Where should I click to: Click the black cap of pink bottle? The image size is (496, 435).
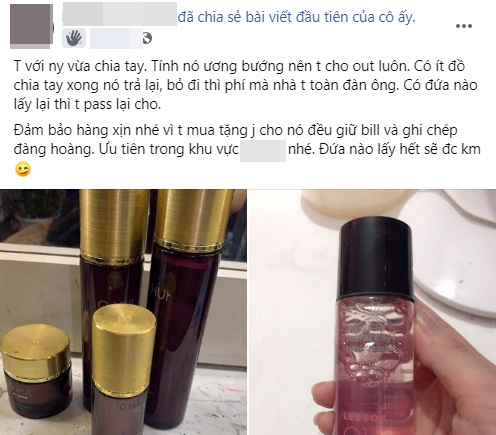376,257
